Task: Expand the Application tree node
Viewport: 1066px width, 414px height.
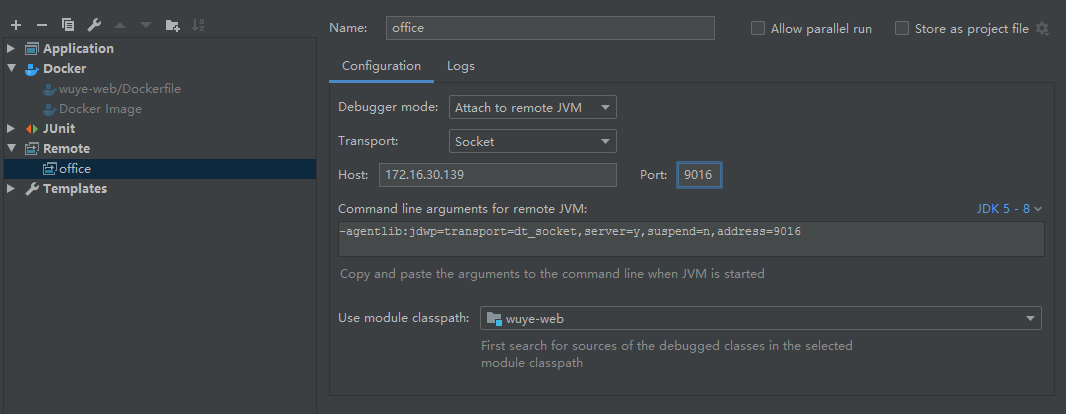Action: tap(11, 48)
